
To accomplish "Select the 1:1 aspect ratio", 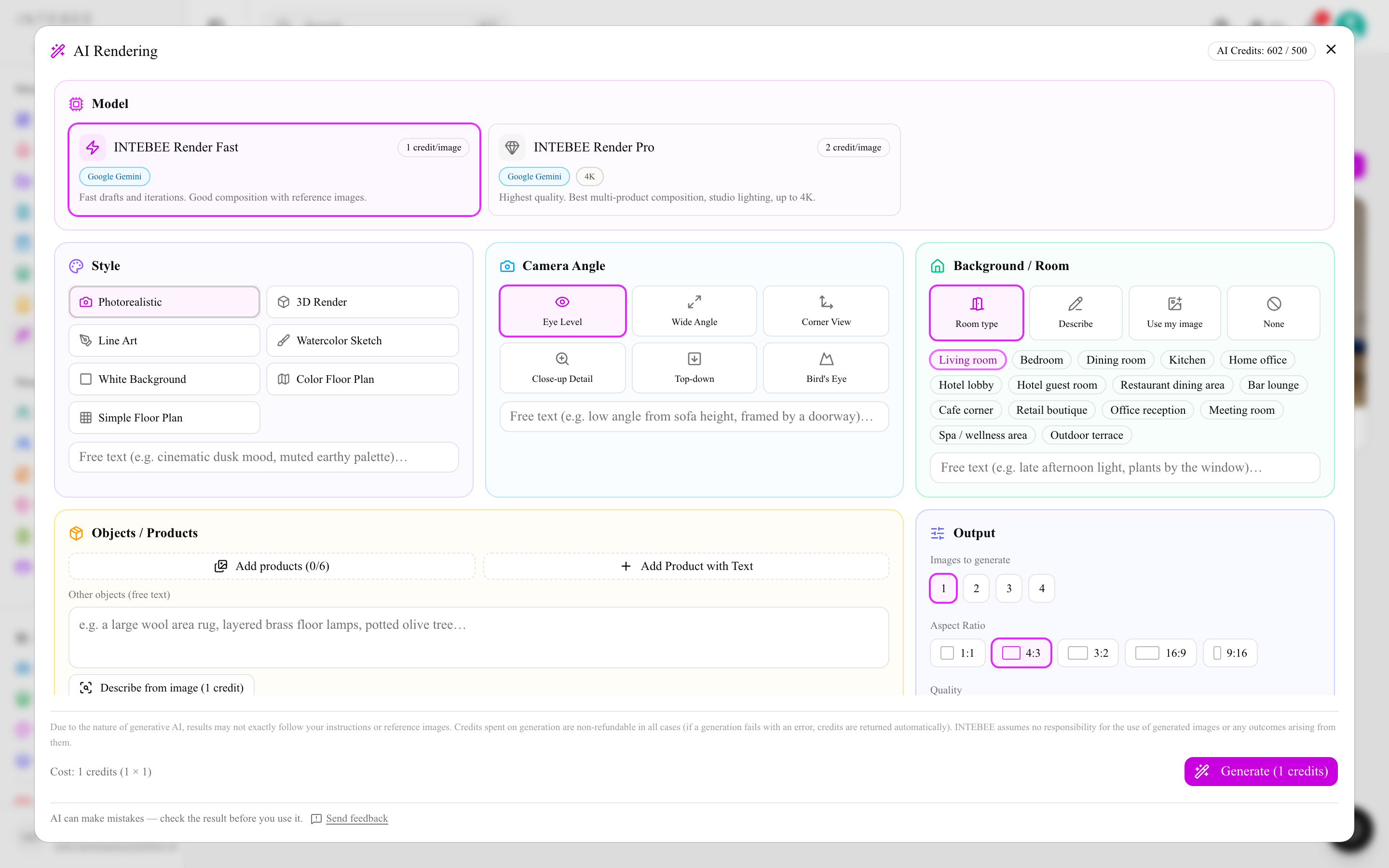I will pos(957,653).
